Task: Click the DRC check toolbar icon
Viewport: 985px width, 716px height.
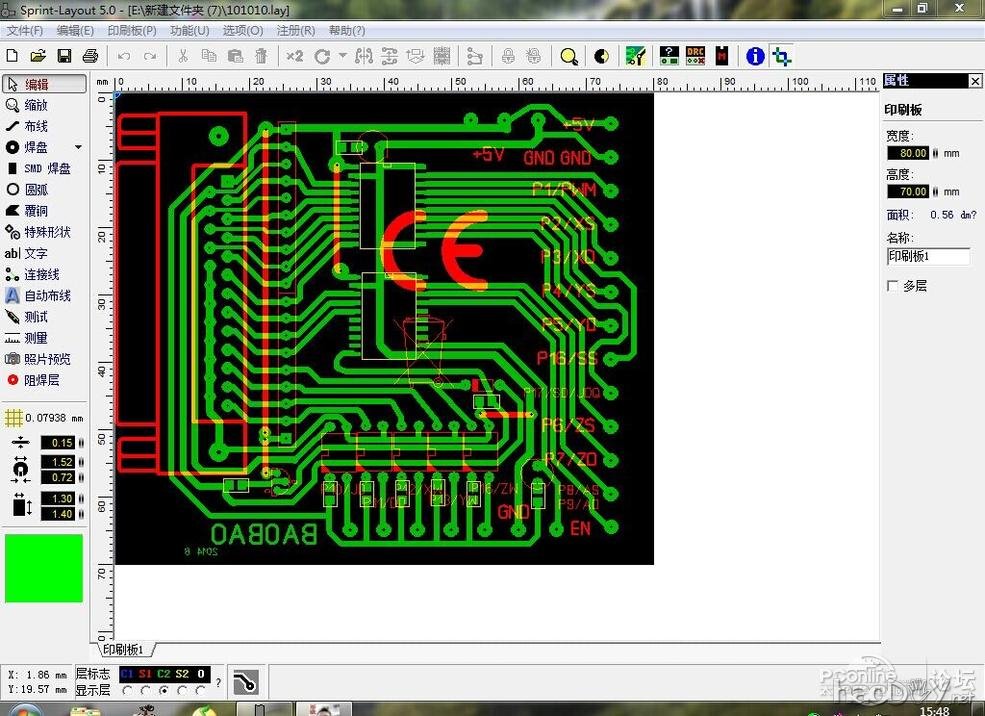Action: coord(695,56)
